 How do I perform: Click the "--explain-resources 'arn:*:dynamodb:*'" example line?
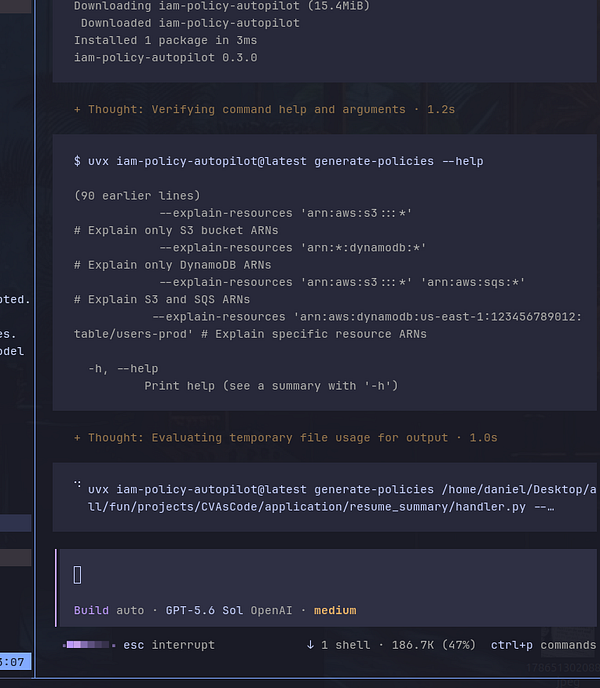click(292, 247)
